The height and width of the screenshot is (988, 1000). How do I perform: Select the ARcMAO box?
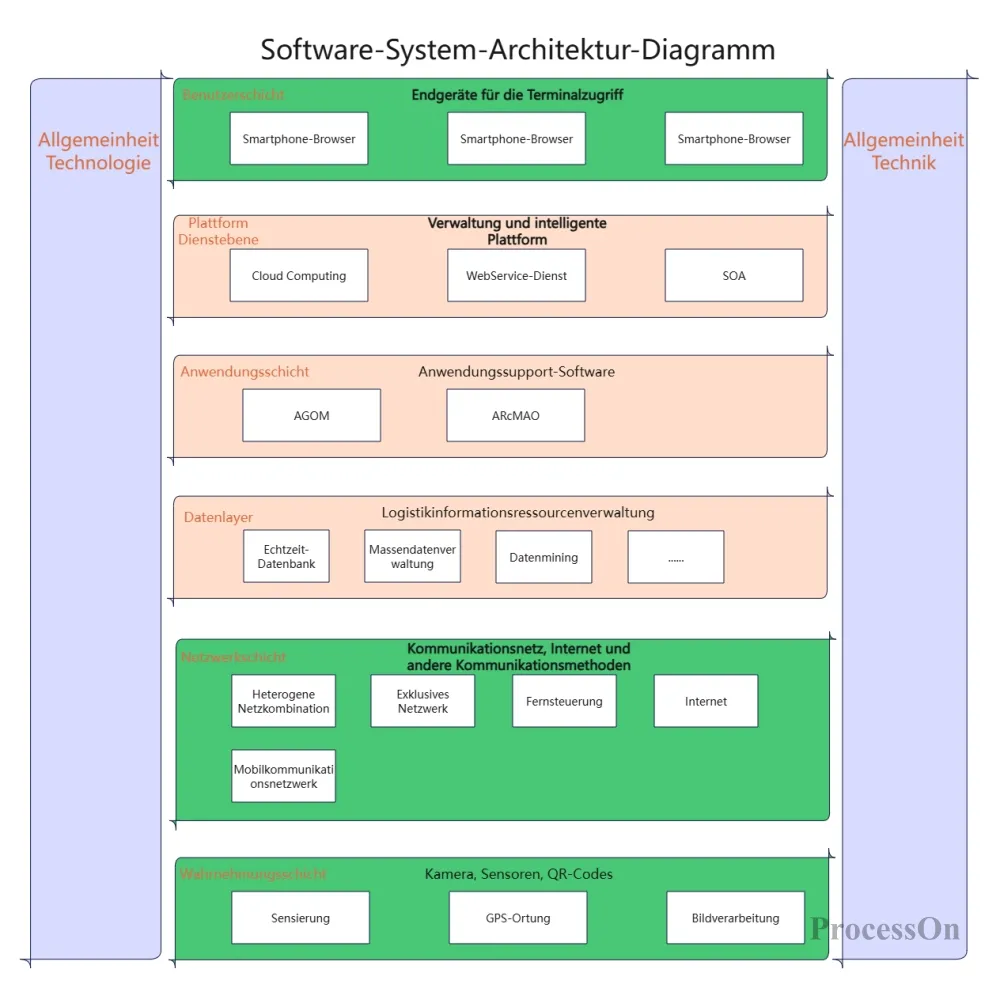pyautogui.click(x=515, y=415)
